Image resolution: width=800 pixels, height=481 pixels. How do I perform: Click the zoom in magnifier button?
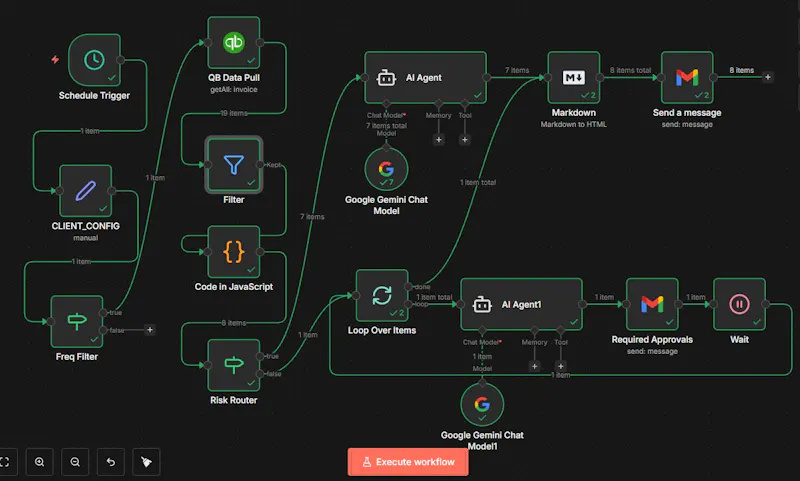[39, 462]
